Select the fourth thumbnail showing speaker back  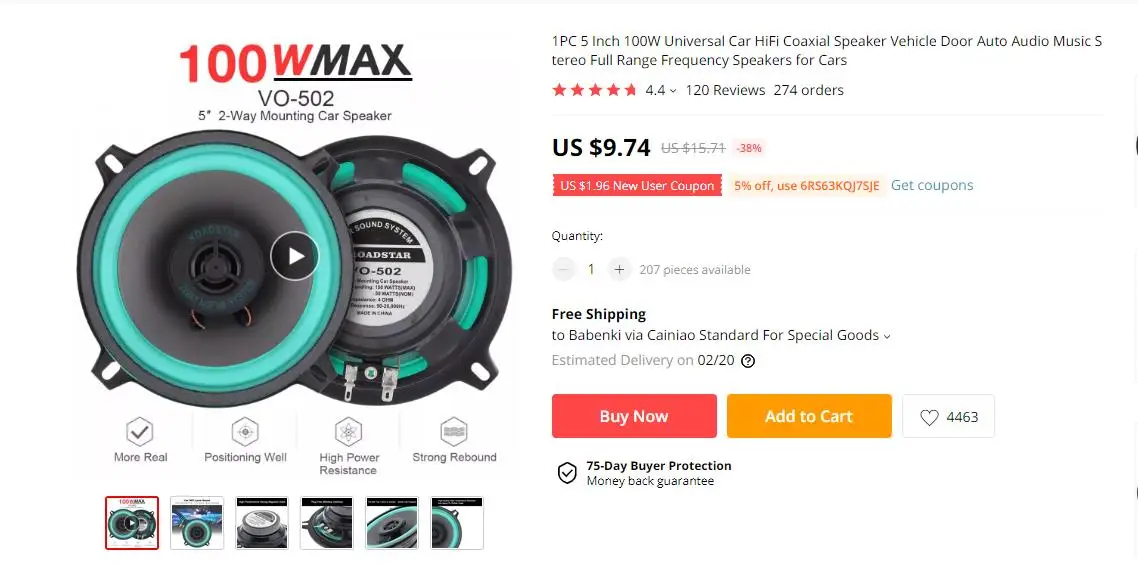[327, 522]
